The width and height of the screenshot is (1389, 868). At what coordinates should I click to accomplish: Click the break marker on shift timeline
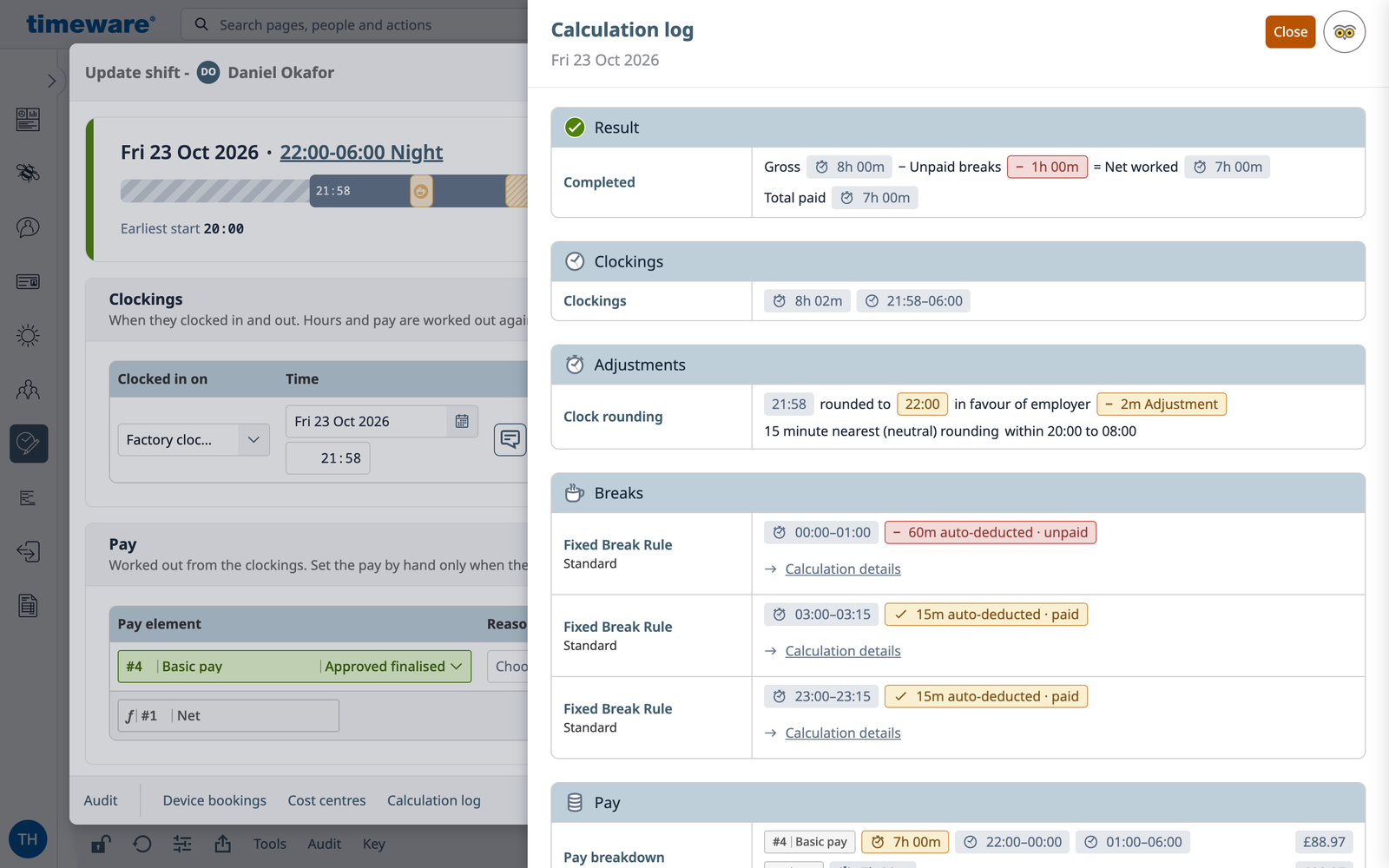421,191
